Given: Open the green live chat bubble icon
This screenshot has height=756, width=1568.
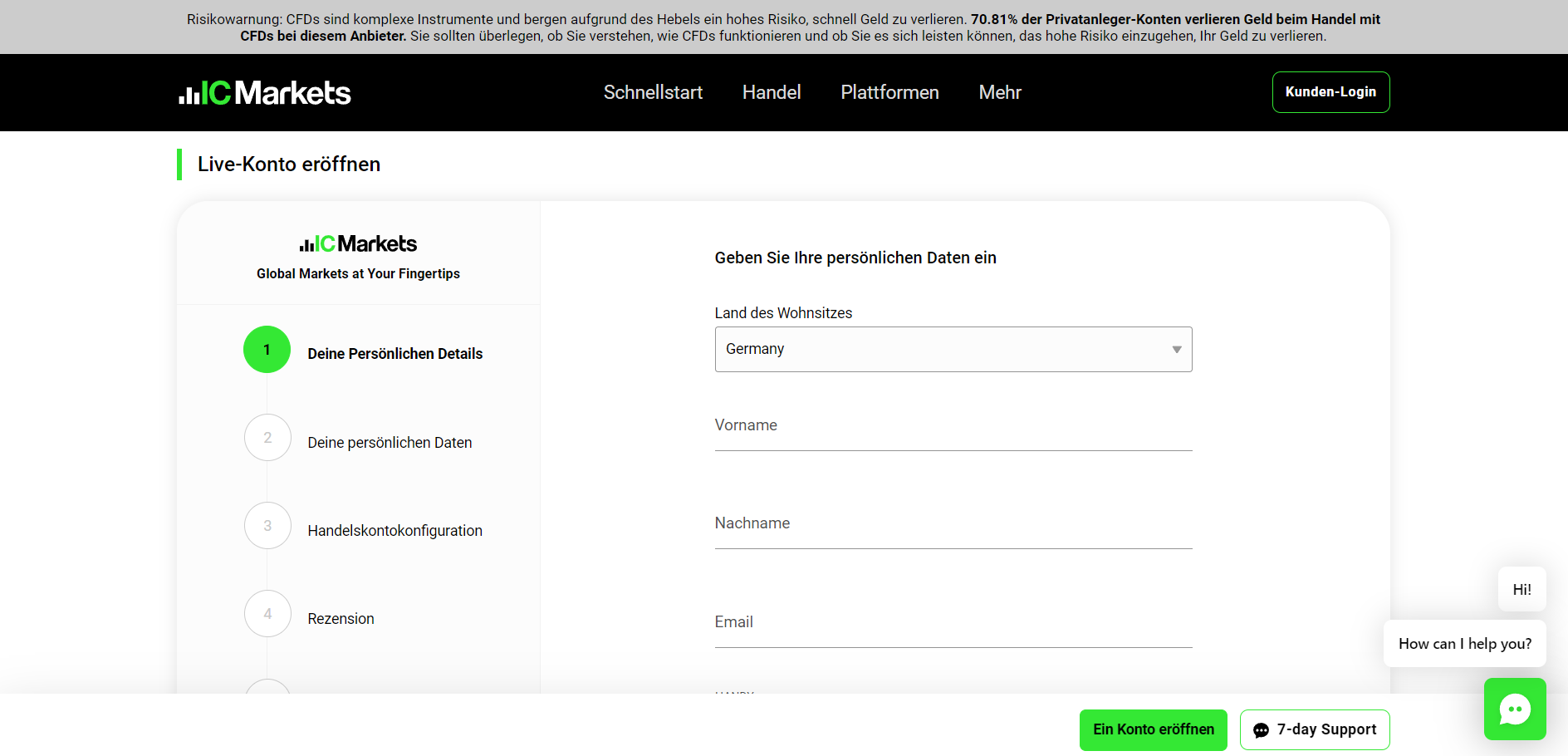Looking at the screenshot, I should click(1514, 709).
